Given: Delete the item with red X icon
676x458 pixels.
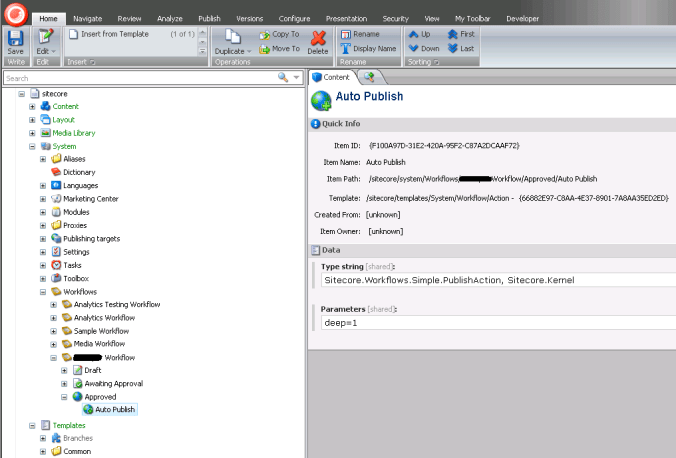Looking at the screenshot, I should [318, 38].
